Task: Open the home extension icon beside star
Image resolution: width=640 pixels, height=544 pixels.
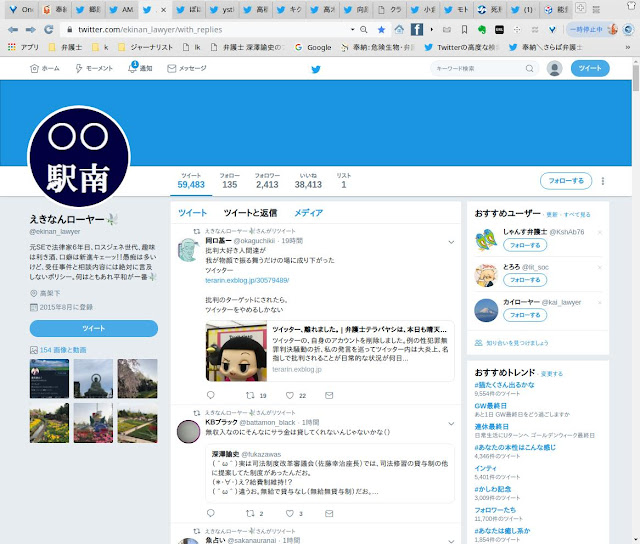Action: [x=399, y=29]
